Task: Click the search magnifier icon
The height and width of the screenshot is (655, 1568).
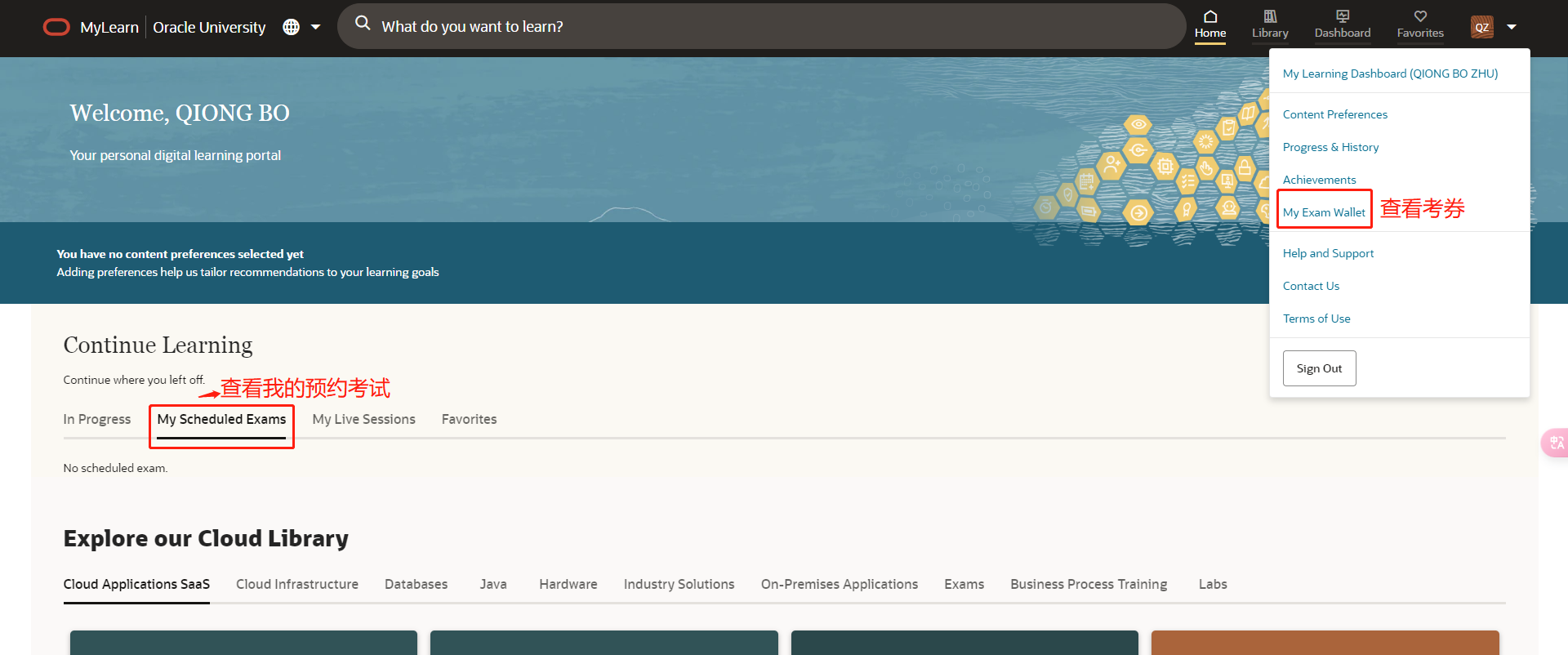Action: (x=363, y=23)
